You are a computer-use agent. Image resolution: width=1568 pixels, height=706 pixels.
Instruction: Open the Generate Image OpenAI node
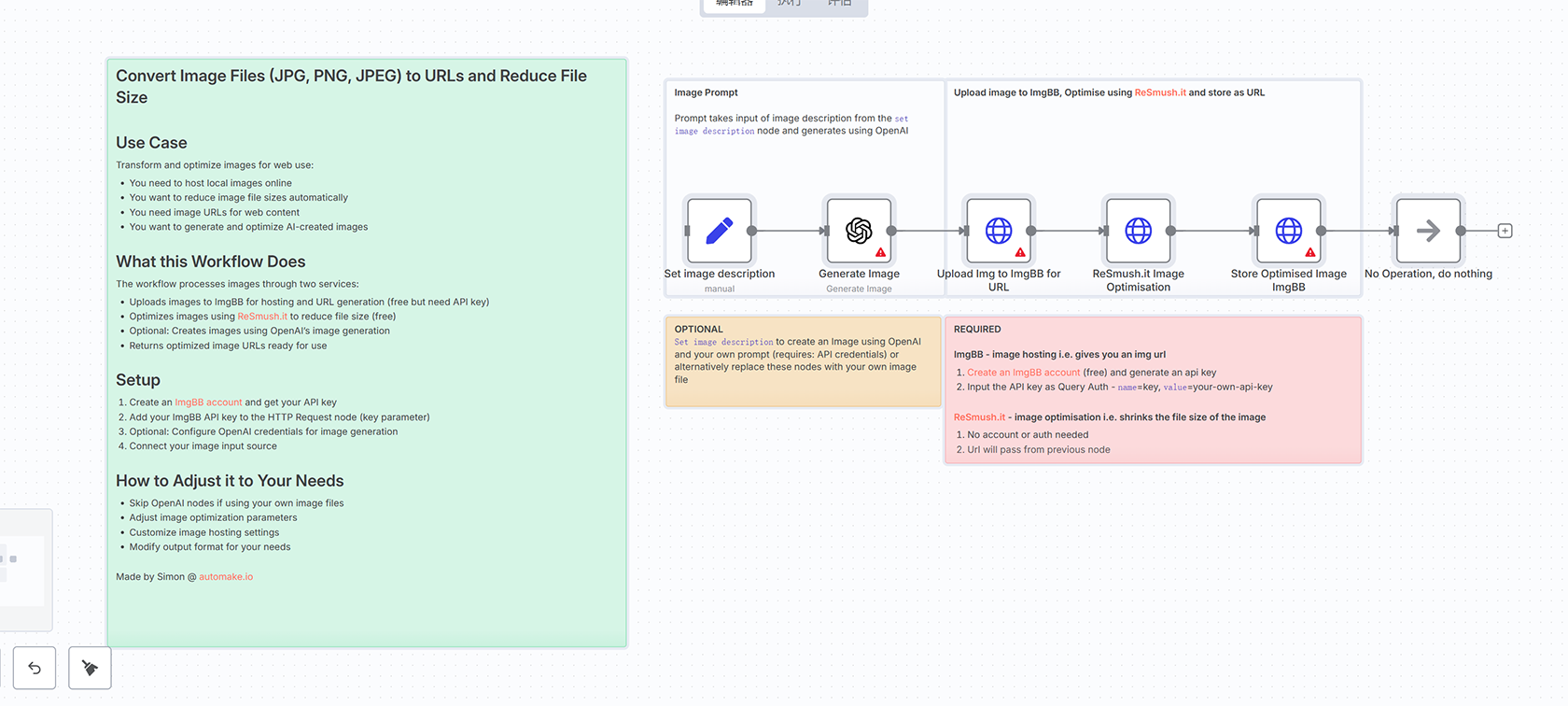pos(859,231)
